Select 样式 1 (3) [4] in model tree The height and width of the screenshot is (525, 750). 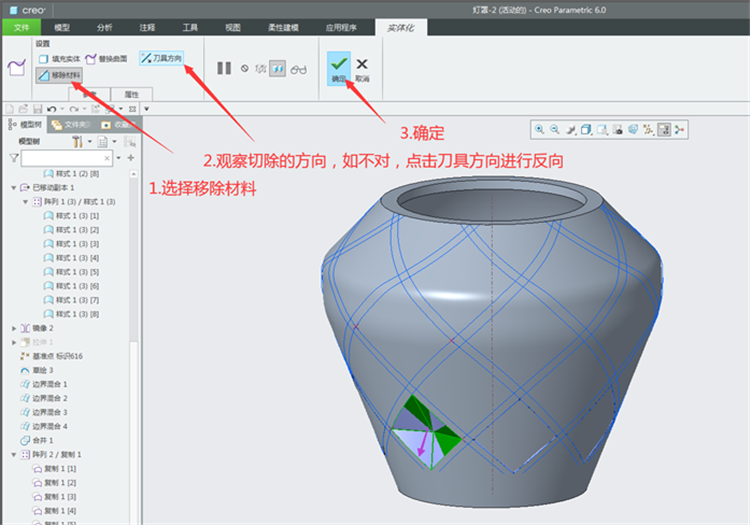(71, 258)
